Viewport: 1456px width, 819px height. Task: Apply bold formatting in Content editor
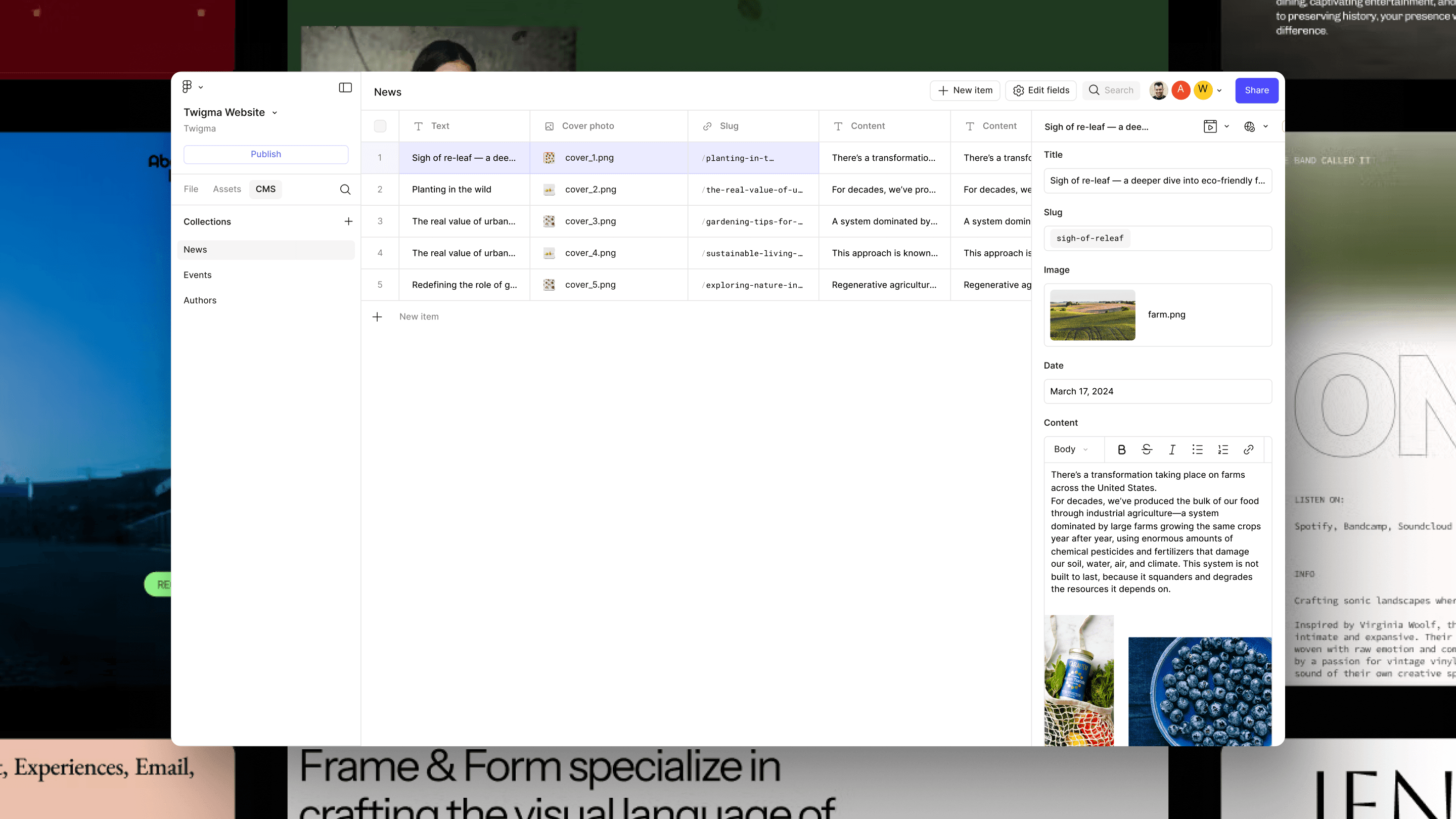click(x=1121, y=450)
